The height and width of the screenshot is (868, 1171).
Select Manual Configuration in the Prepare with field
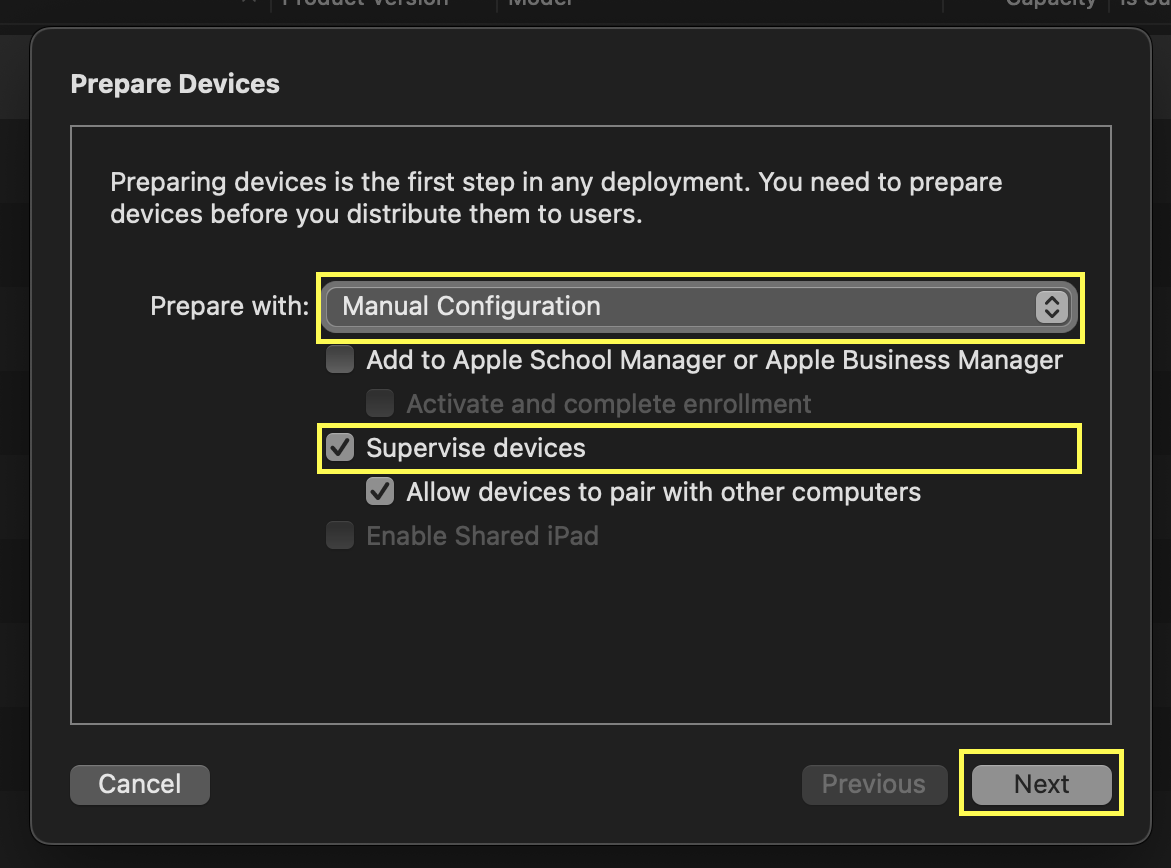(698, 307)
